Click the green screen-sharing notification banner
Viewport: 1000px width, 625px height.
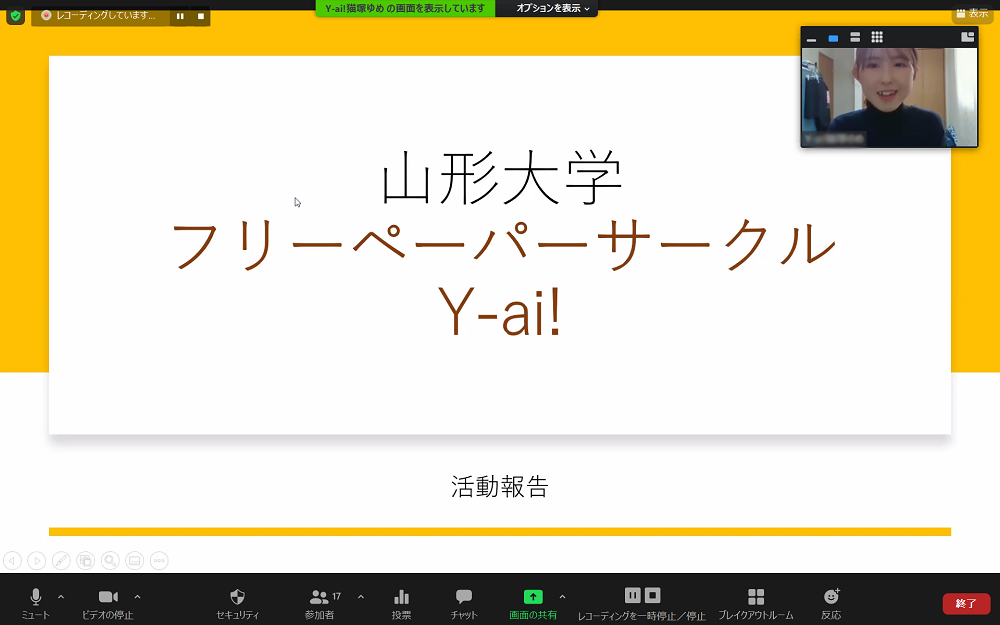406,8
